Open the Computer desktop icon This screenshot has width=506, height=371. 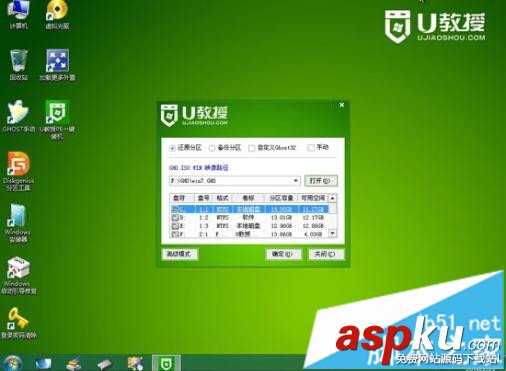click(18, 15)
